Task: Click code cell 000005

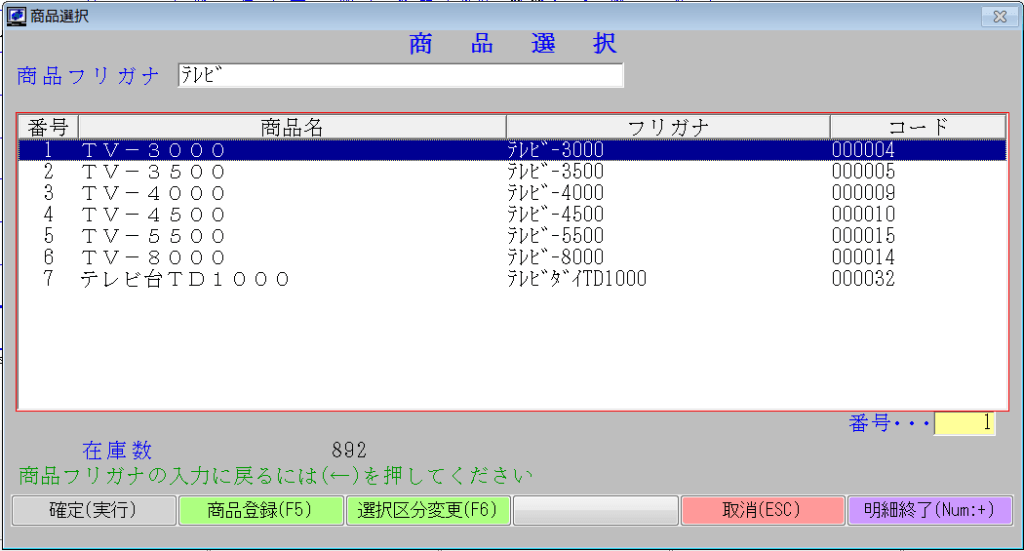Action: click(x=863, y=172)
